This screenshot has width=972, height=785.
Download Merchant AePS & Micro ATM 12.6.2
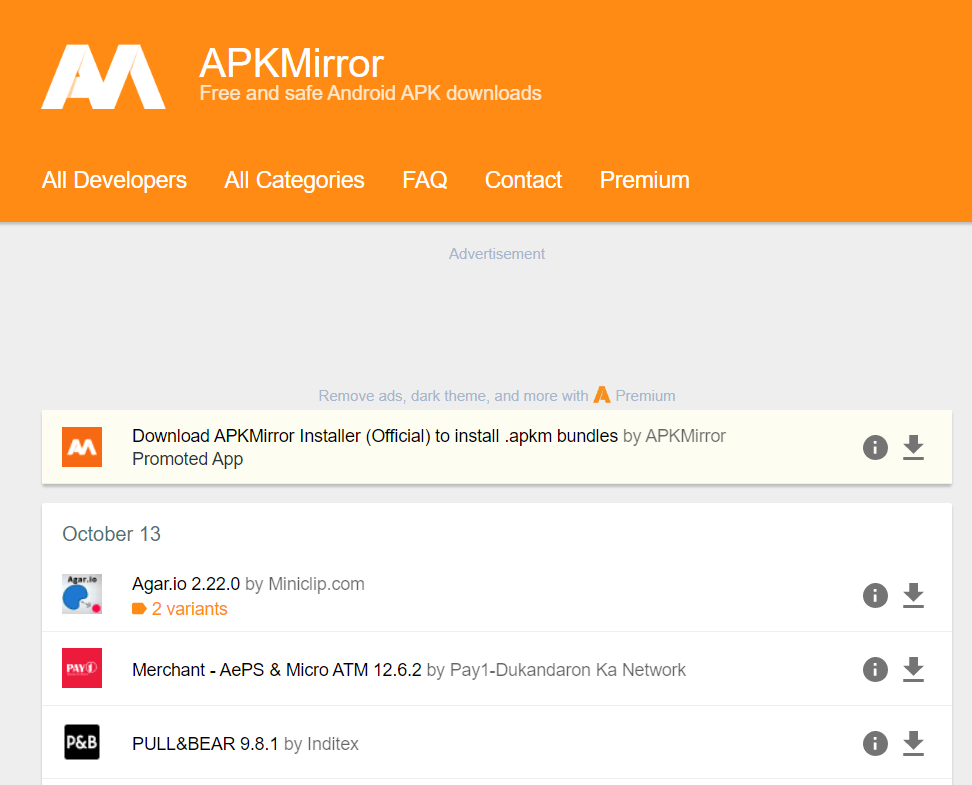pos(913,669)
